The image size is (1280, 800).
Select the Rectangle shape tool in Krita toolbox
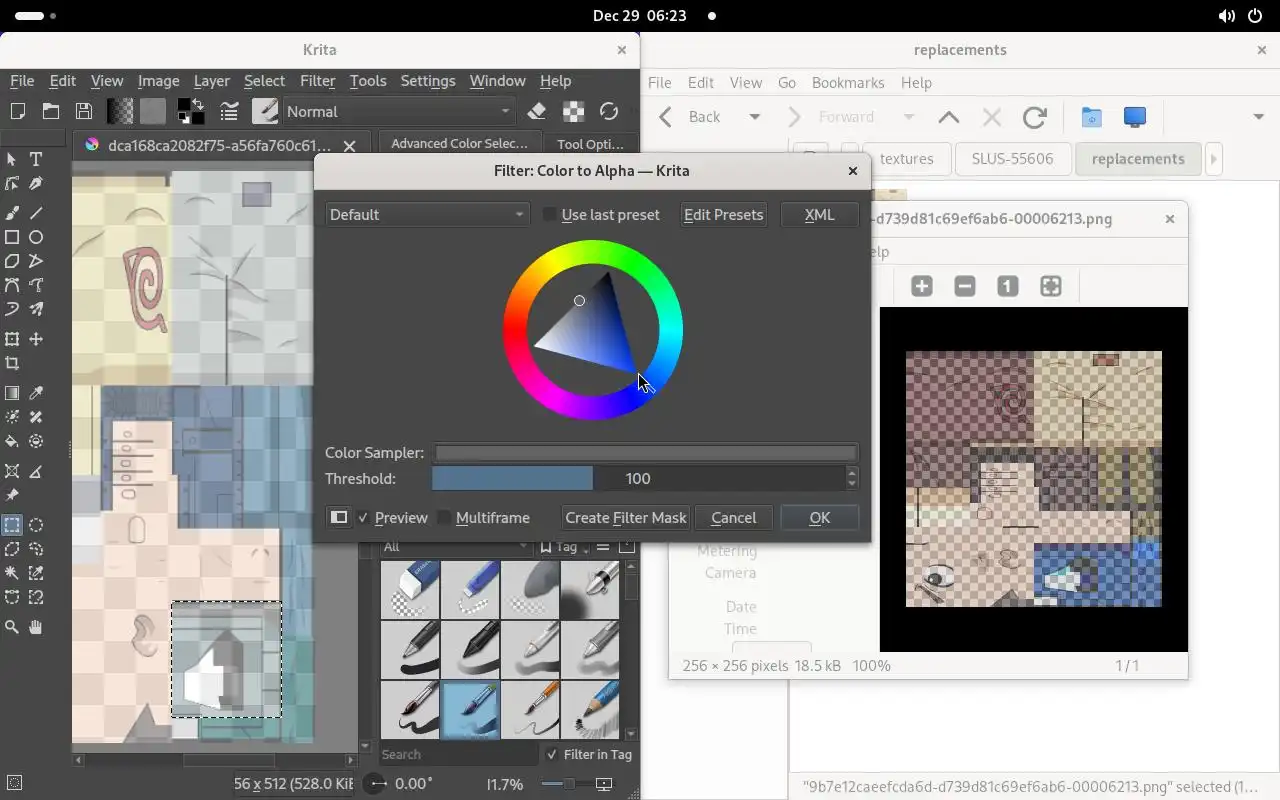coord(12,237)
